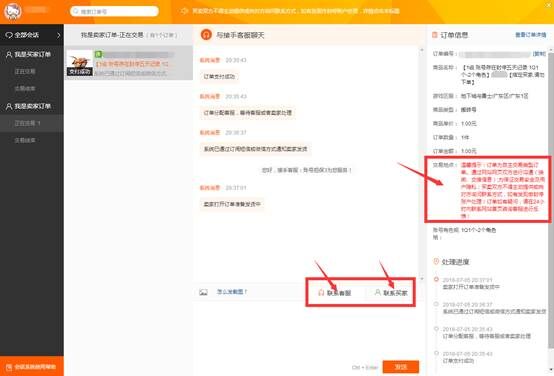
Task: Click the person icon beside 联系买家
Action: coord(378,293)
